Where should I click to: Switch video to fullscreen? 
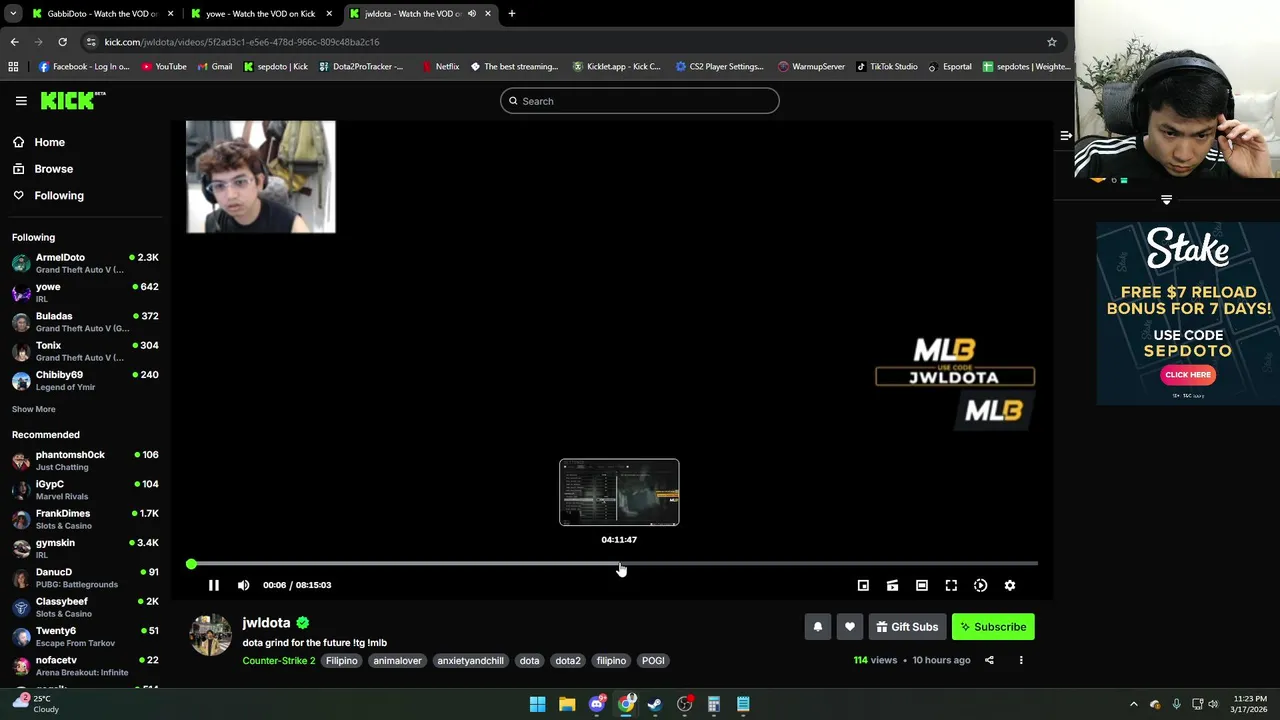(951, 585)
